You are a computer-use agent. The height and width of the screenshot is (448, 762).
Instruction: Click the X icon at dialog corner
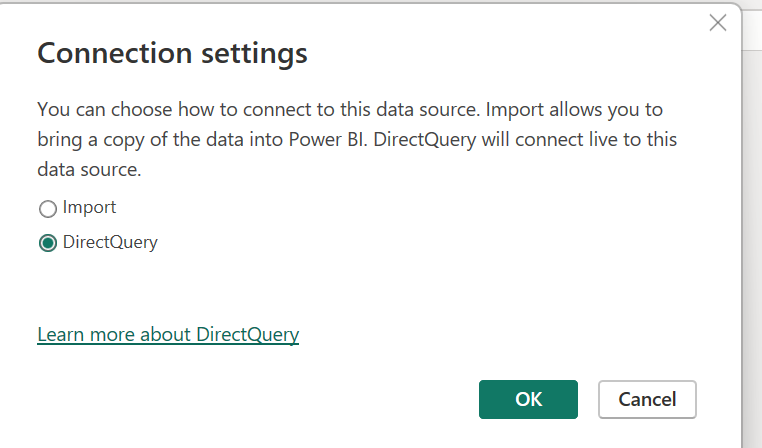717,23
